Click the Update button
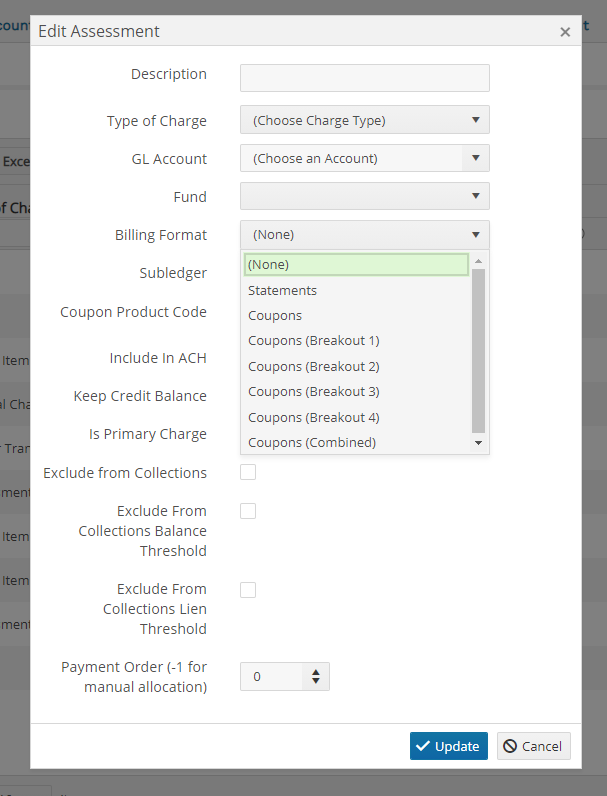This screenshot has width=607, height=796. (449, 746)
